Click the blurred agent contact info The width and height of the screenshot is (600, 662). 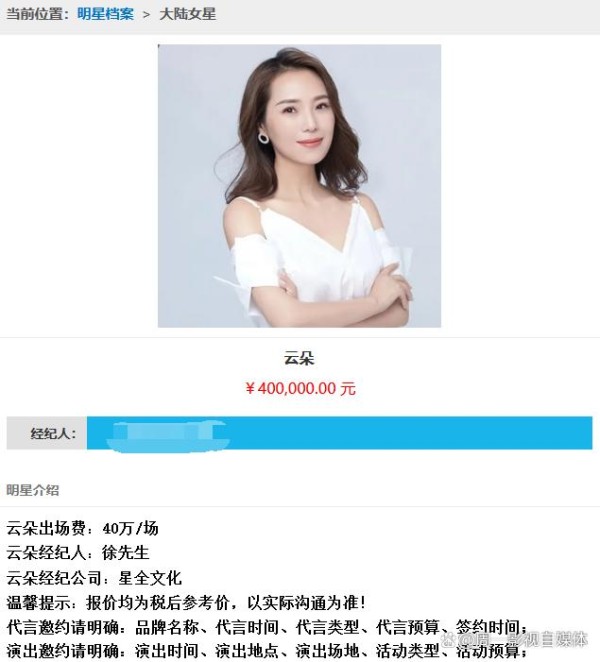click(168, 435)
